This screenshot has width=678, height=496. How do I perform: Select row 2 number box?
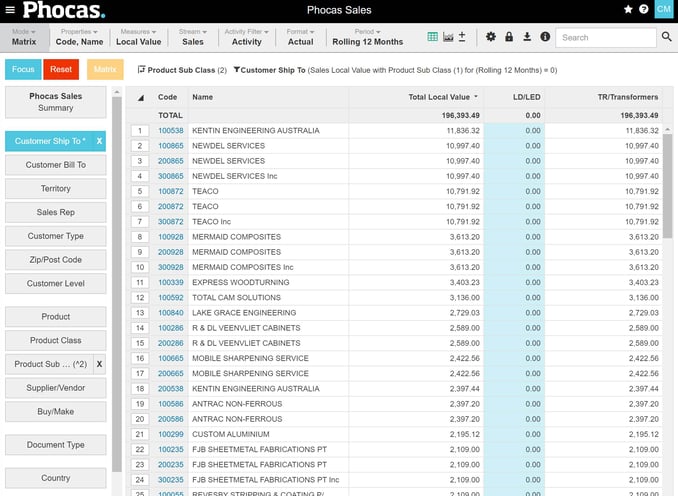point(140,146)
